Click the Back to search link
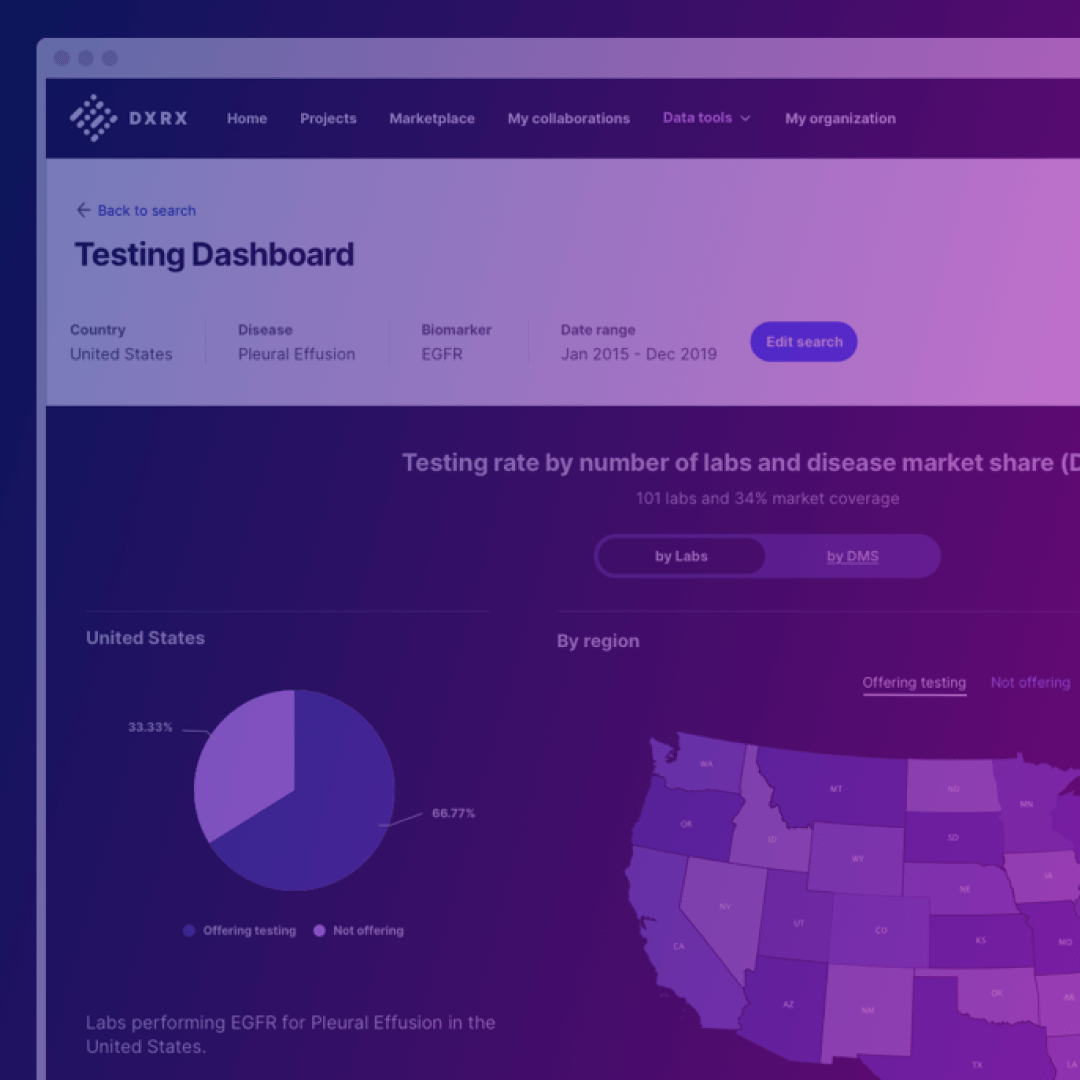Viewport: 1080px width, 1080px height. pos(146,211)
